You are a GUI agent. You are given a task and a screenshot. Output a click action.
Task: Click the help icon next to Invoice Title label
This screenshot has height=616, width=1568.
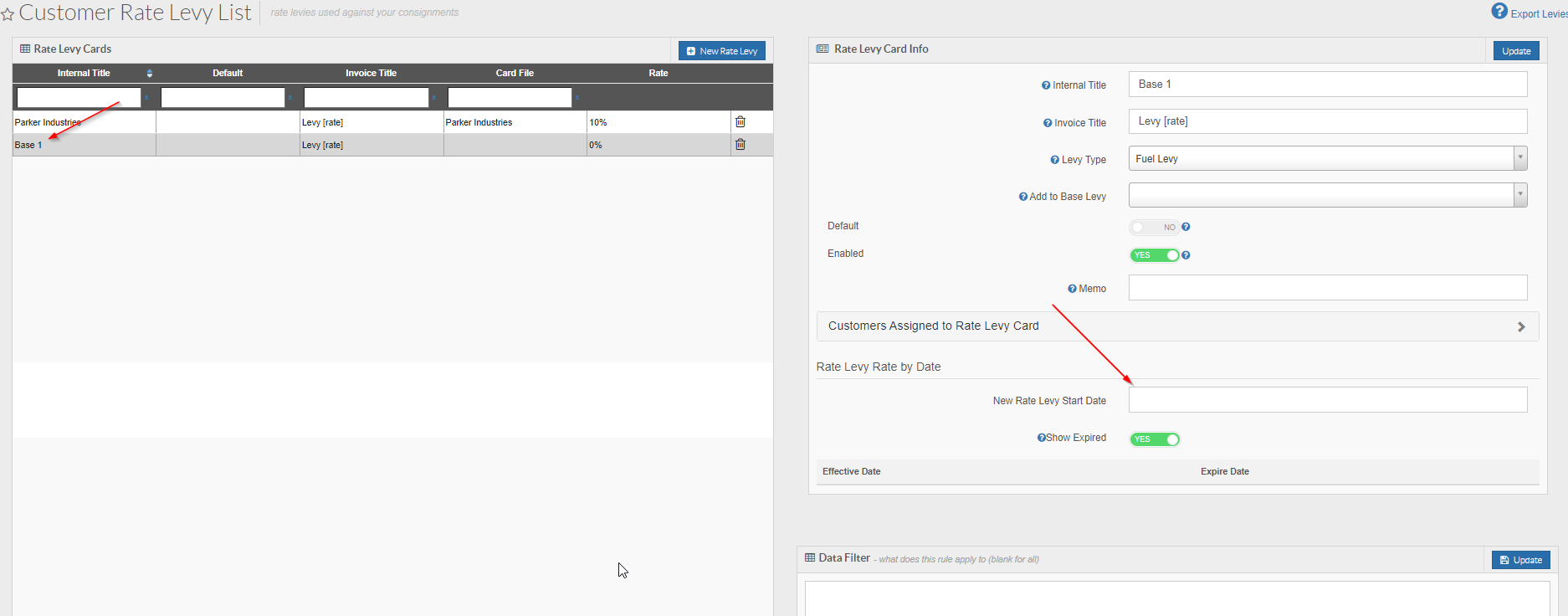coord(1048,123)
